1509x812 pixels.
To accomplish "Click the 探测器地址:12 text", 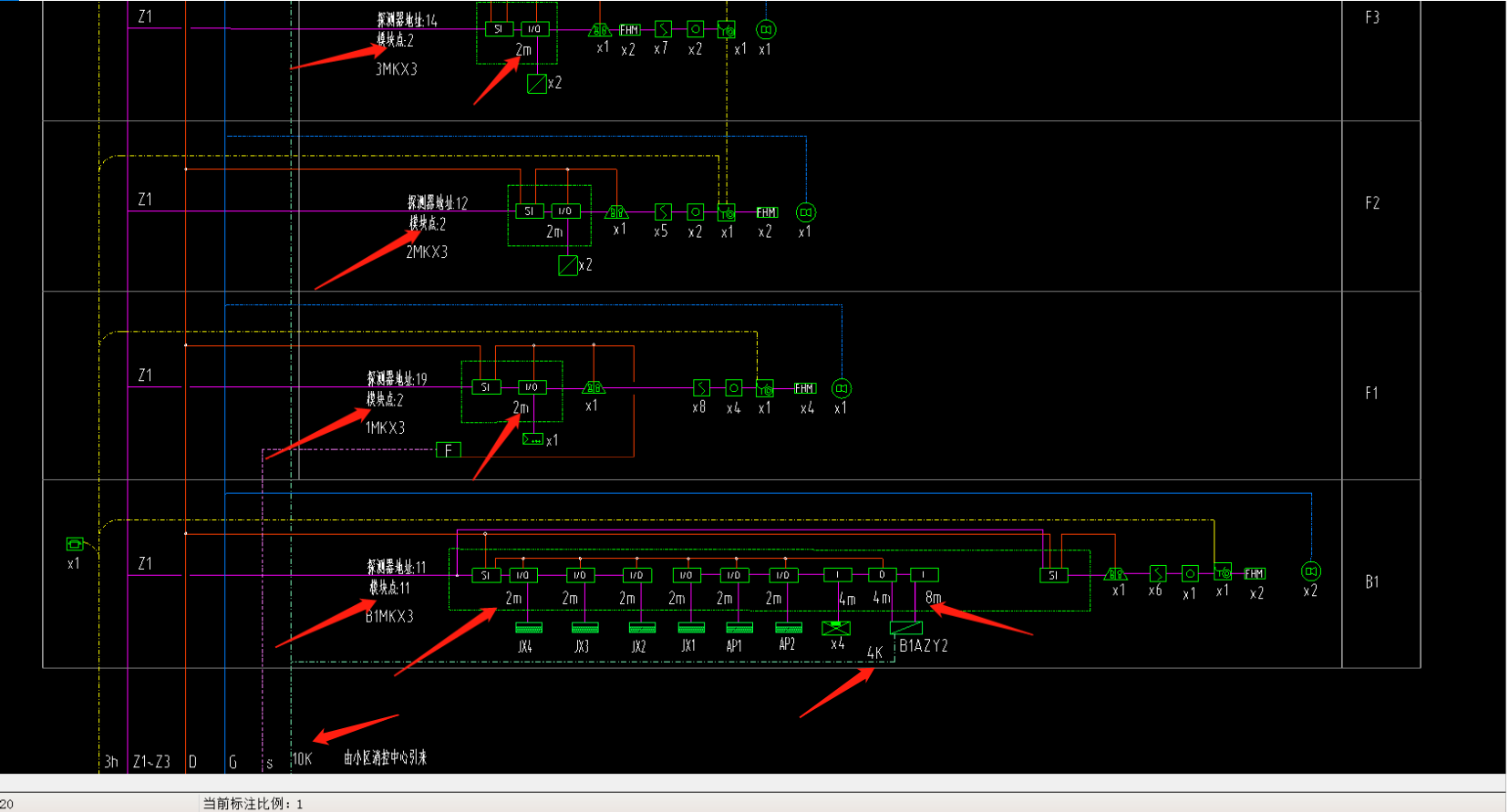I will (438, 202).
